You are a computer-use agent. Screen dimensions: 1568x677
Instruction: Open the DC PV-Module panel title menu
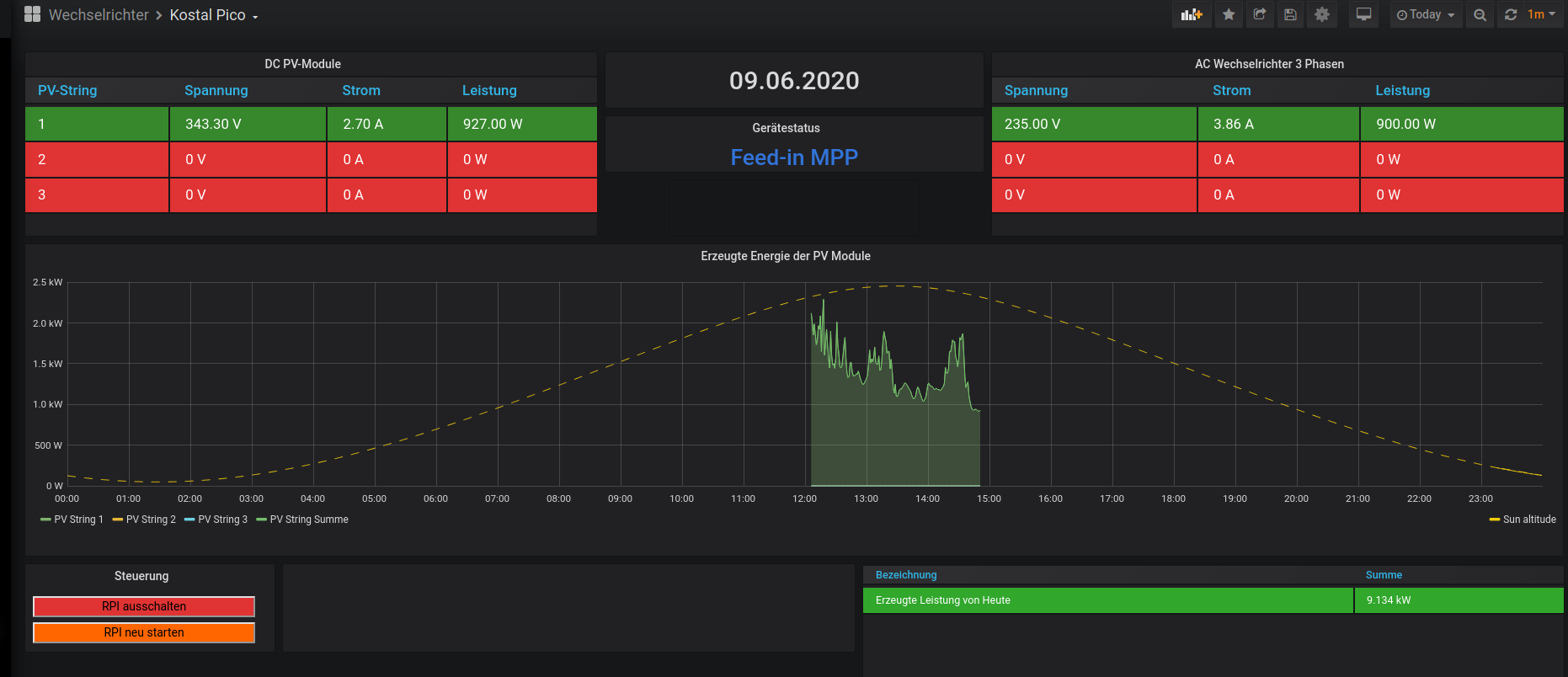pyautogui.click(x=302, y=64)
